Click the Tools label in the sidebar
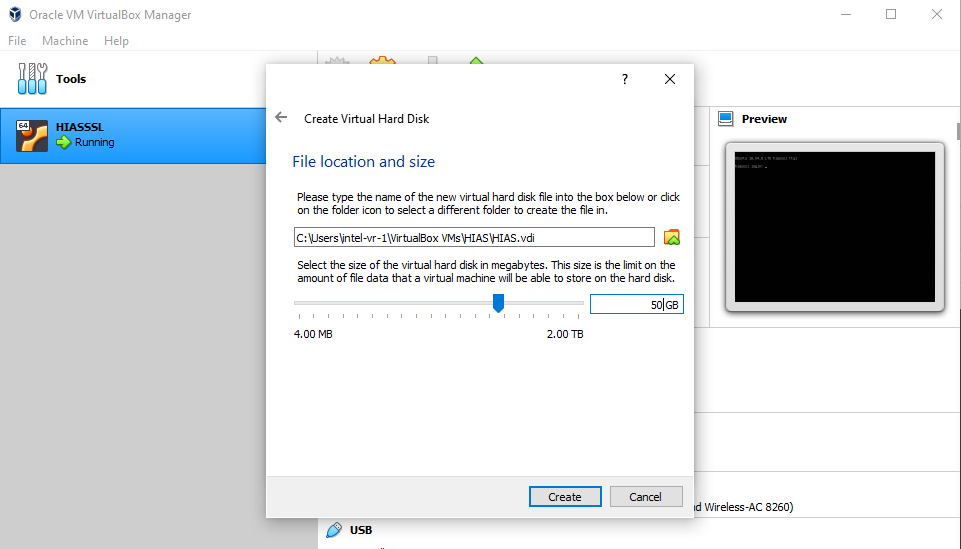961x549 pixels. pyautogui.click(x=71, y=78)
